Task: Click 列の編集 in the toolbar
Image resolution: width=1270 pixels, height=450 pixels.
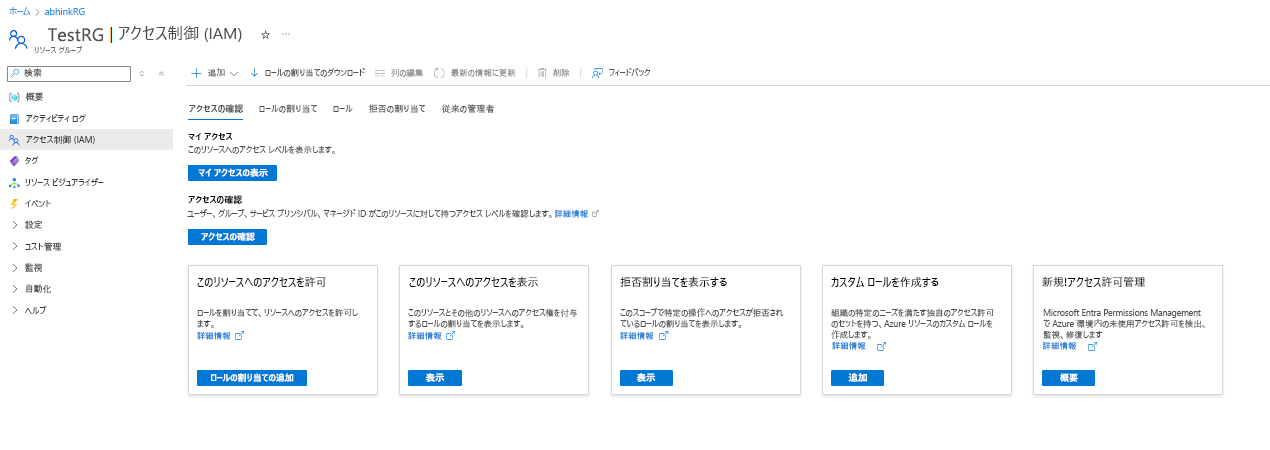Action: tap(399, 73)
